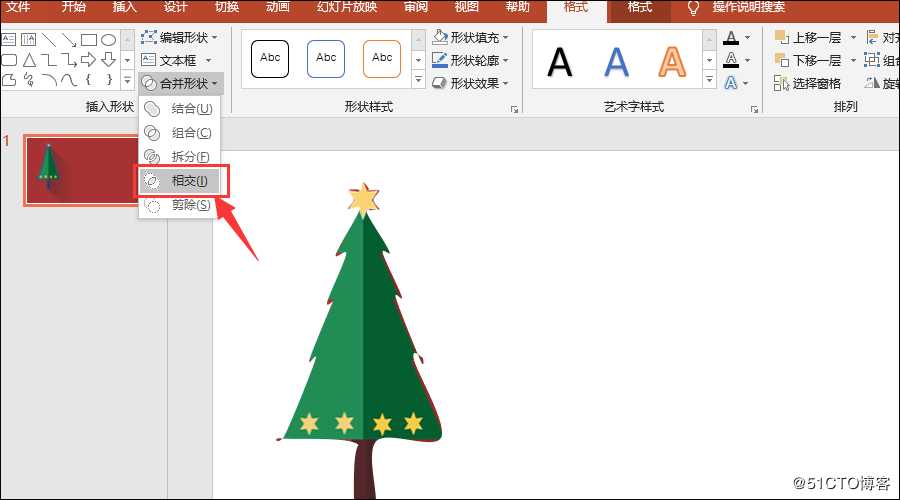Open WordArt Styles (艺术字样式) dialog launcher
This screenshot has height=500, width=900.
tap(754, 109)
